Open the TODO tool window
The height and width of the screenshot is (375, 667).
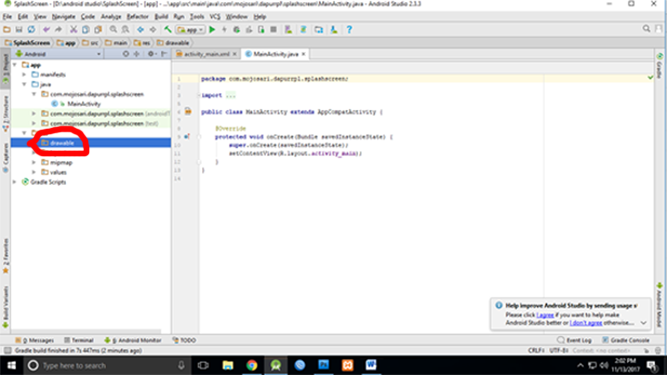(184, 340)
